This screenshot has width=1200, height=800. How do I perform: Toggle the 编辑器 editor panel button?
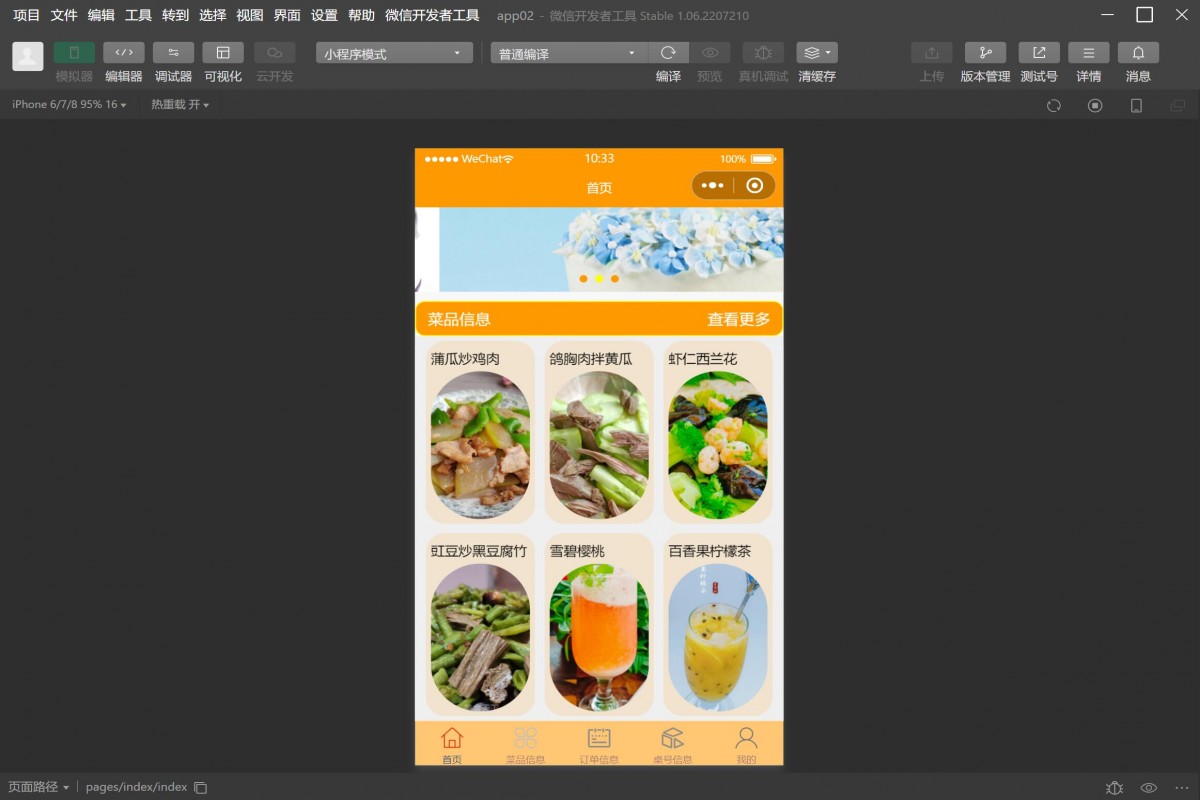click(124, 53)
